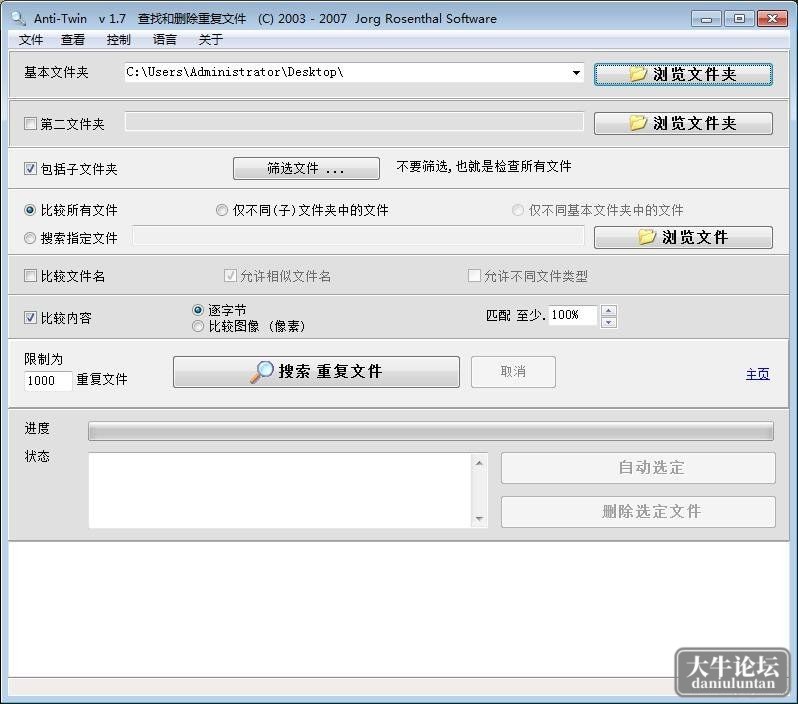Select 仅不同(子)文件夹中的文件 radio option

[222, 210]
